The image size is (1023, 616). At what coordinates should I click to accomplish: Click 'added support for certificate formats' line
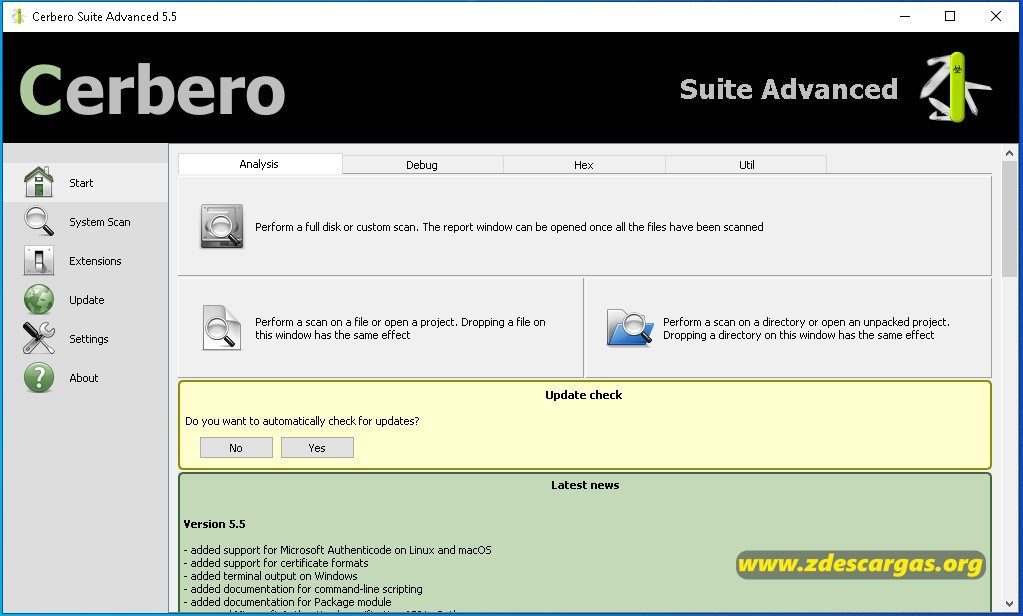click(x=276, y=563)
